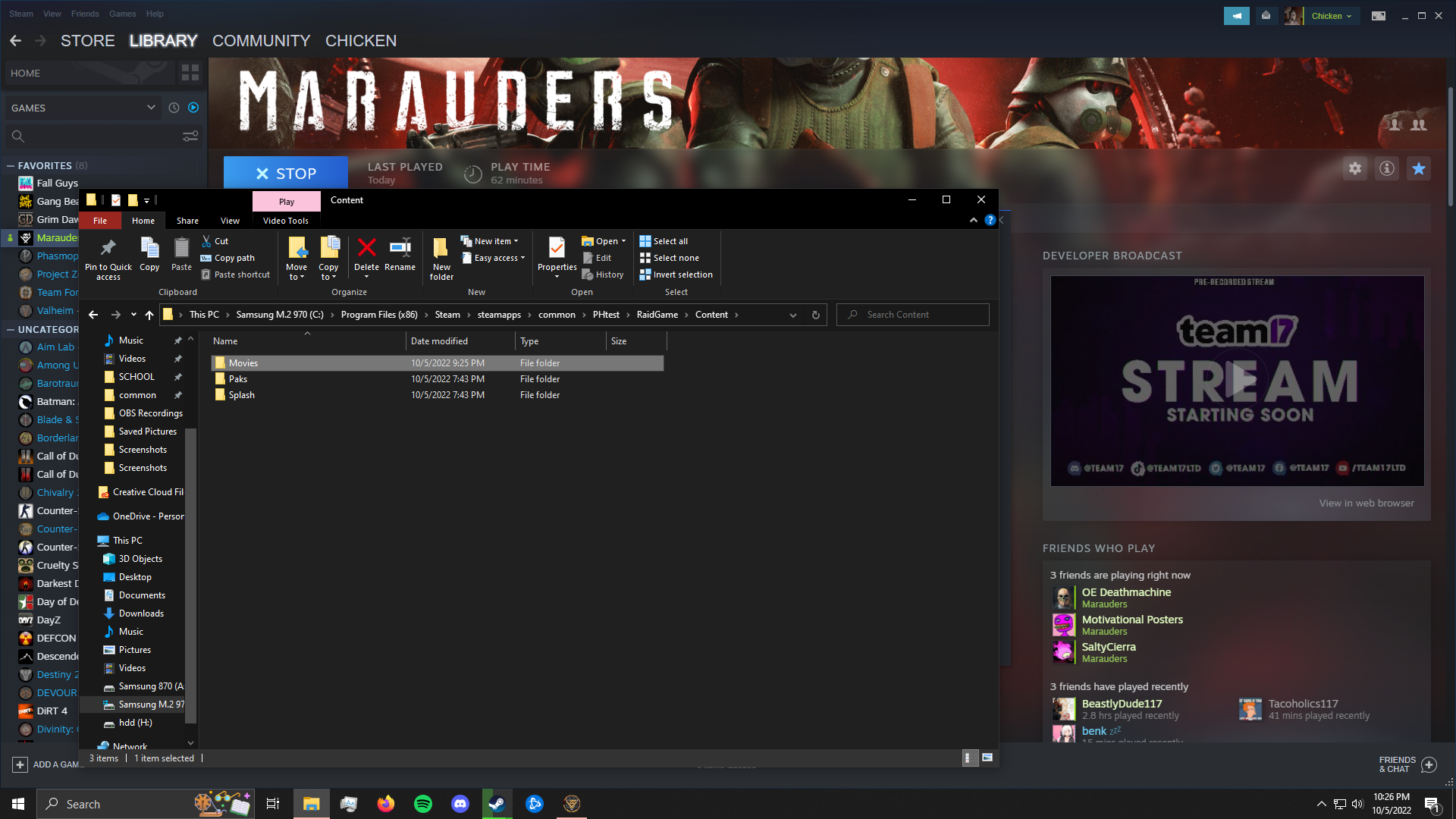This screenshot has height=819, width=1456.
Task: Click the favorite star icon for Marauders
Action: coord(1419,168)
